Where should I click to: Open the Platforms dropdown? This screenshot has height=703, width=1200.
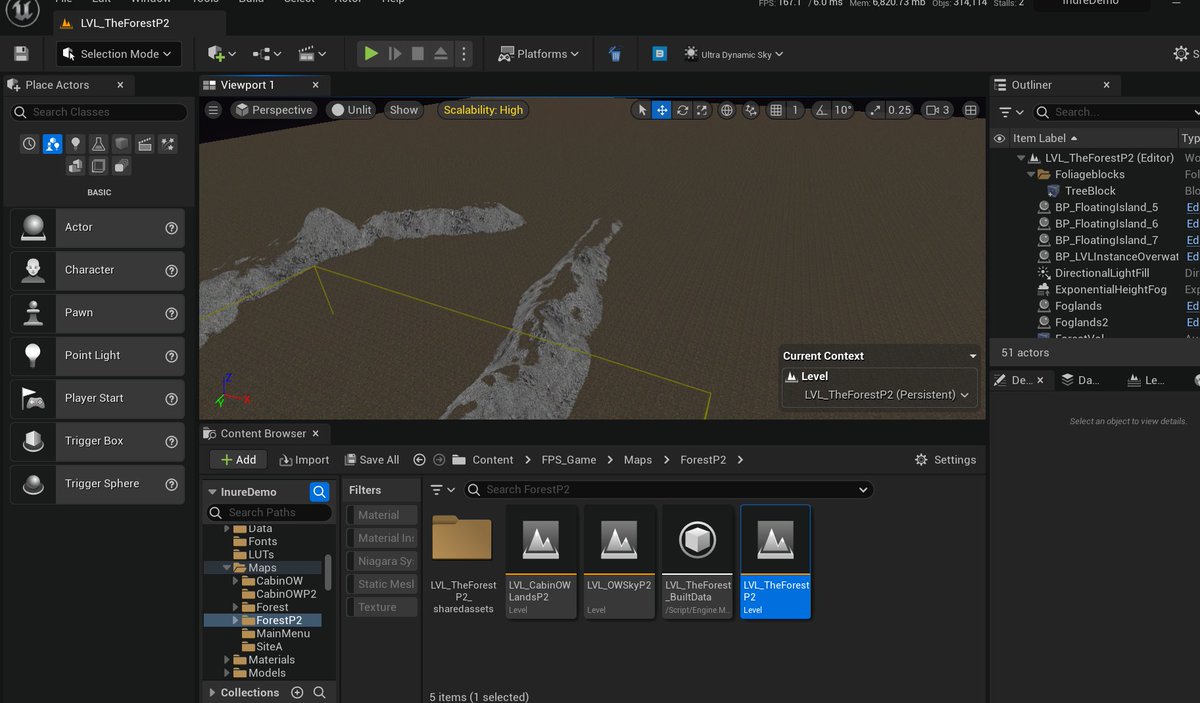(537, 54)
